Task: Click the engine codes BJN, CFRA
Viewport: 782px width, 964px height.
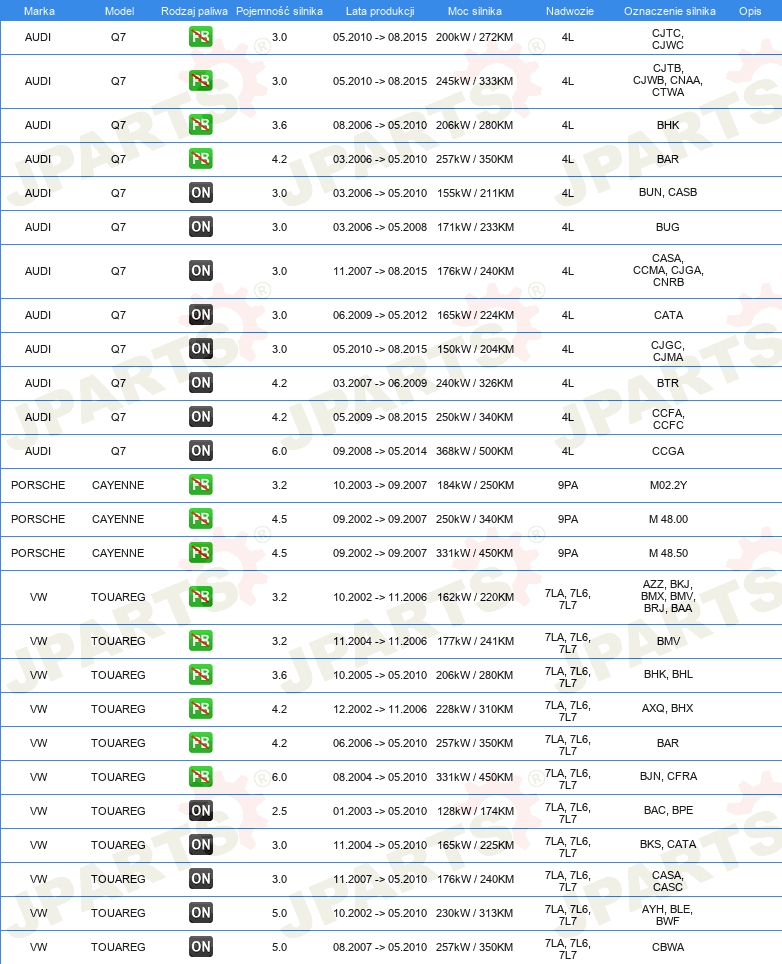Action: pos(668,776)
